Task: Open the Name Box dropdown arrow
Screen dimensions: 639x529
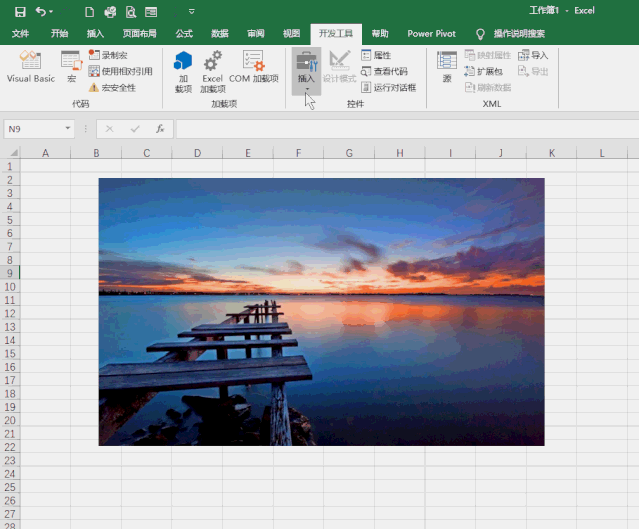Action: [68, 129]
